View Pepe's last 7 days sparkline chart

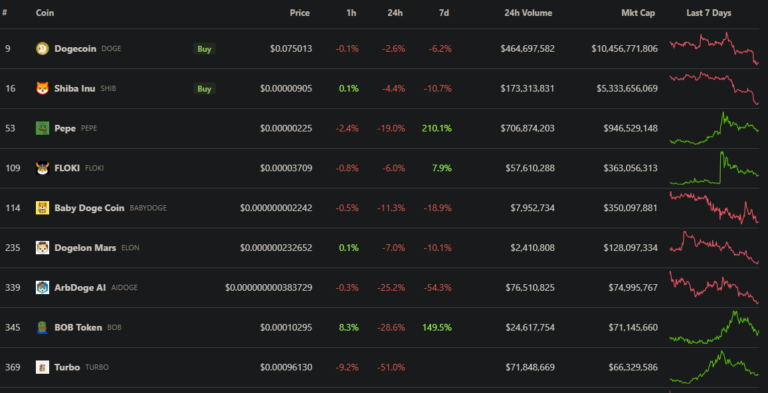coord(714,128)
